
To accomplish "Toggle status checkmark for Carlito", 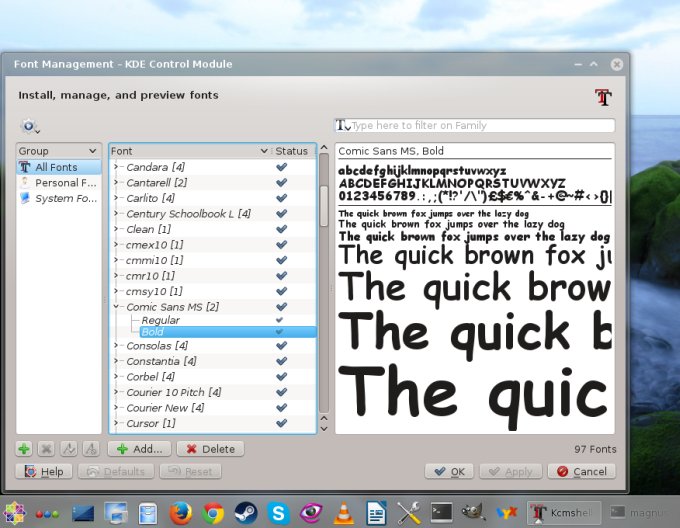I will coord(281,198).
